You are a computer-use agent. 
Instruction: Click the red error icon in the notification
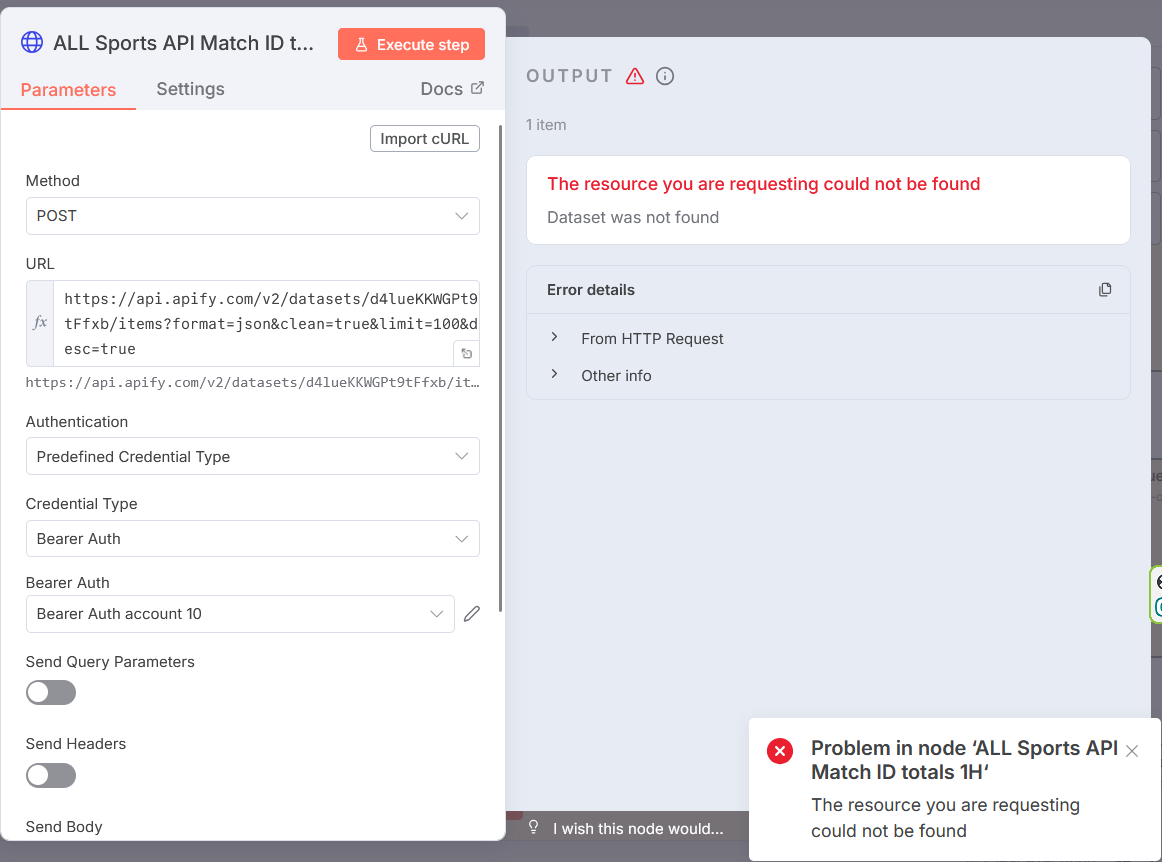pos(780,751)
